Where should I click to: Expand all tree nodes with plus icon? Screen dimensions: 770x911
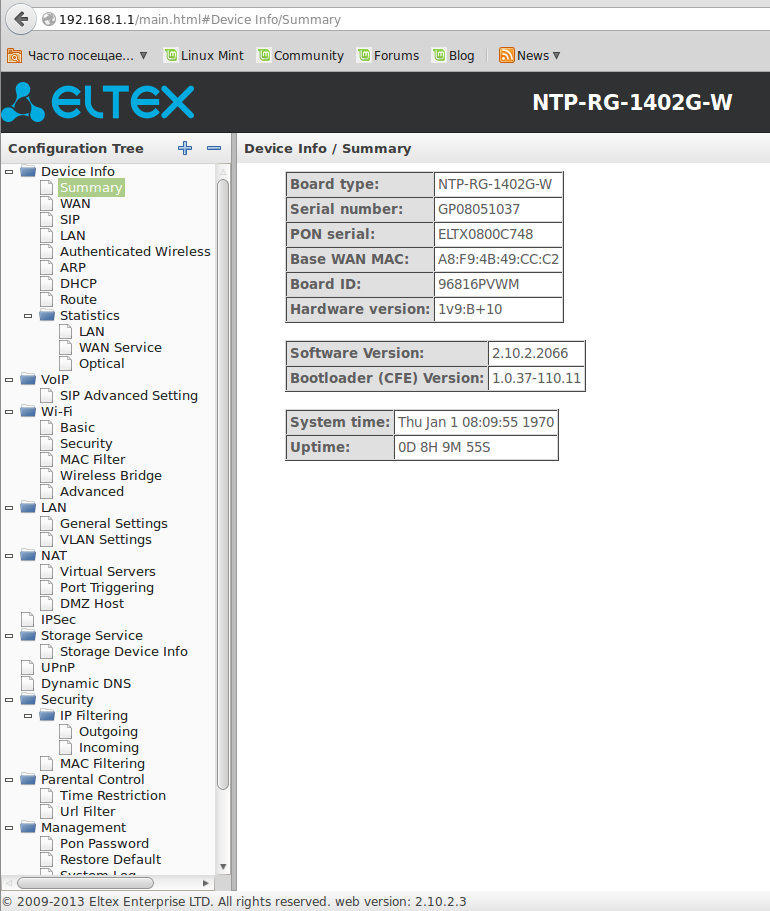pos(185,148)
